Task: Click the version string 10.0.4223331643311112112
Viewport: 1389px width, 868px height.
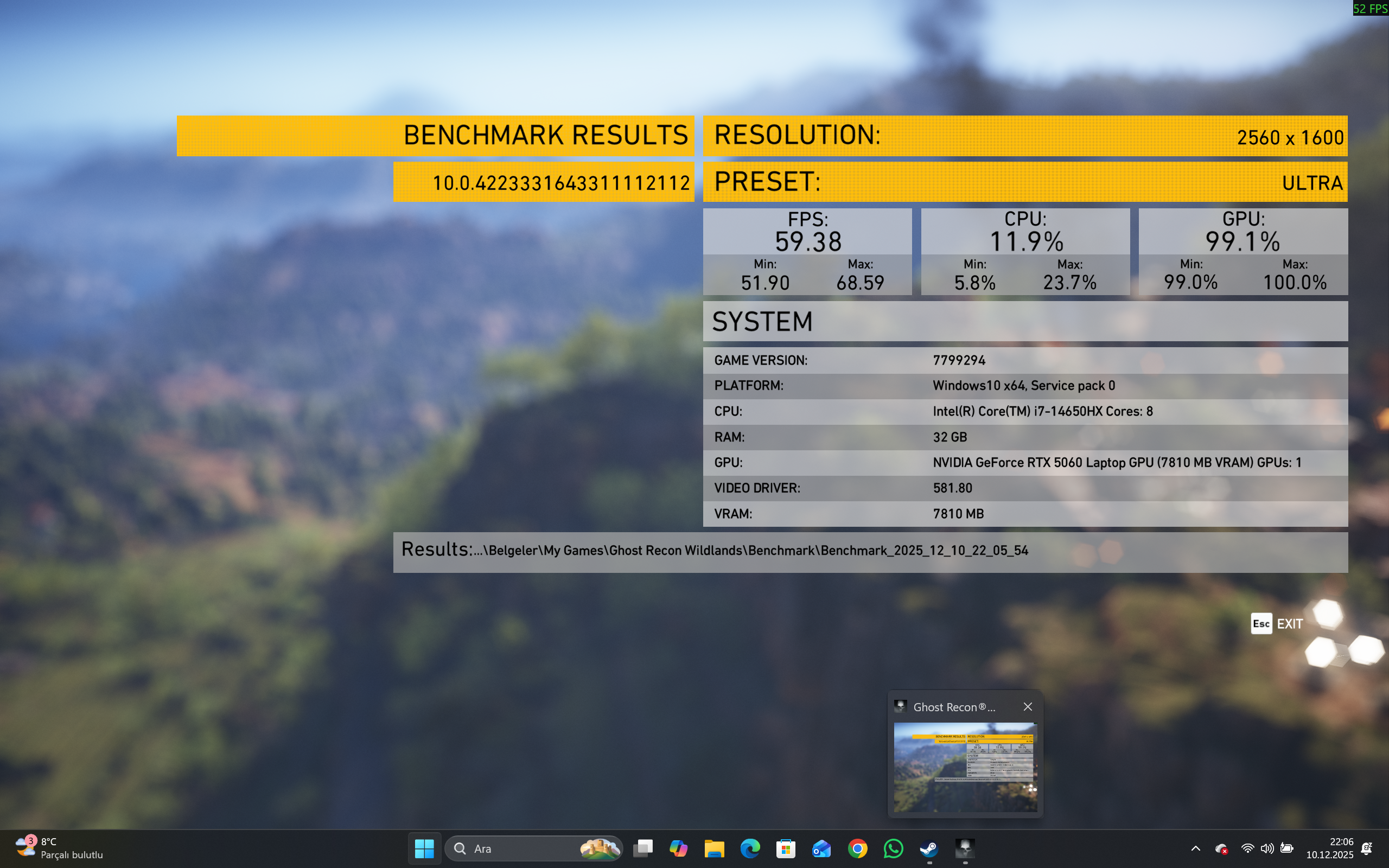Action: (561, 183)
